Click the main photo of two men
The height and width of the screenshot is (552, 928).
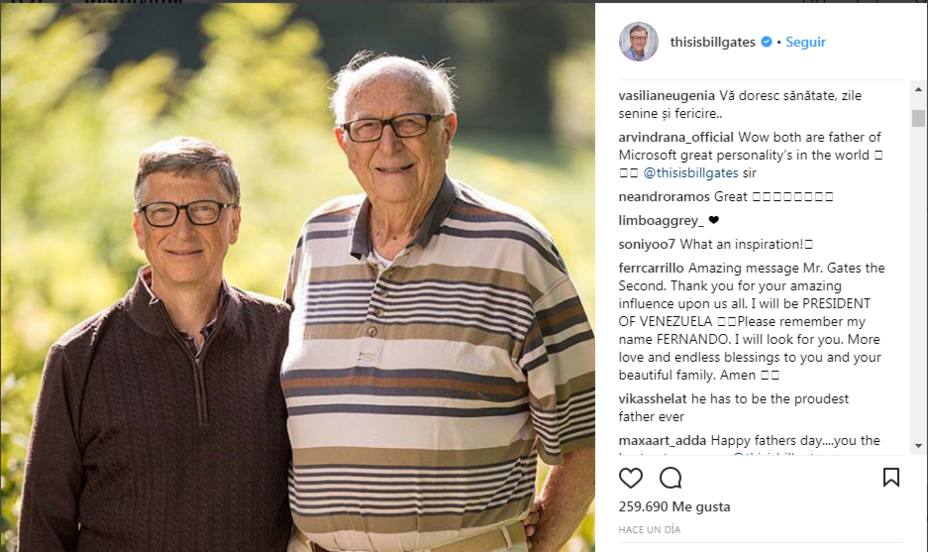point(298,277)
